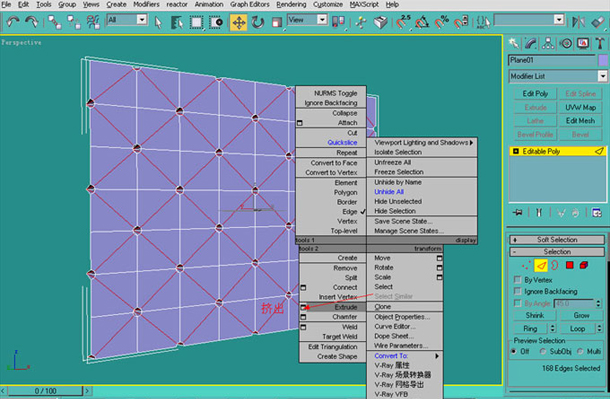Viewport: 610px width, 399px height.
Task: Select the Select and Link tool
Action: [54, 22]
